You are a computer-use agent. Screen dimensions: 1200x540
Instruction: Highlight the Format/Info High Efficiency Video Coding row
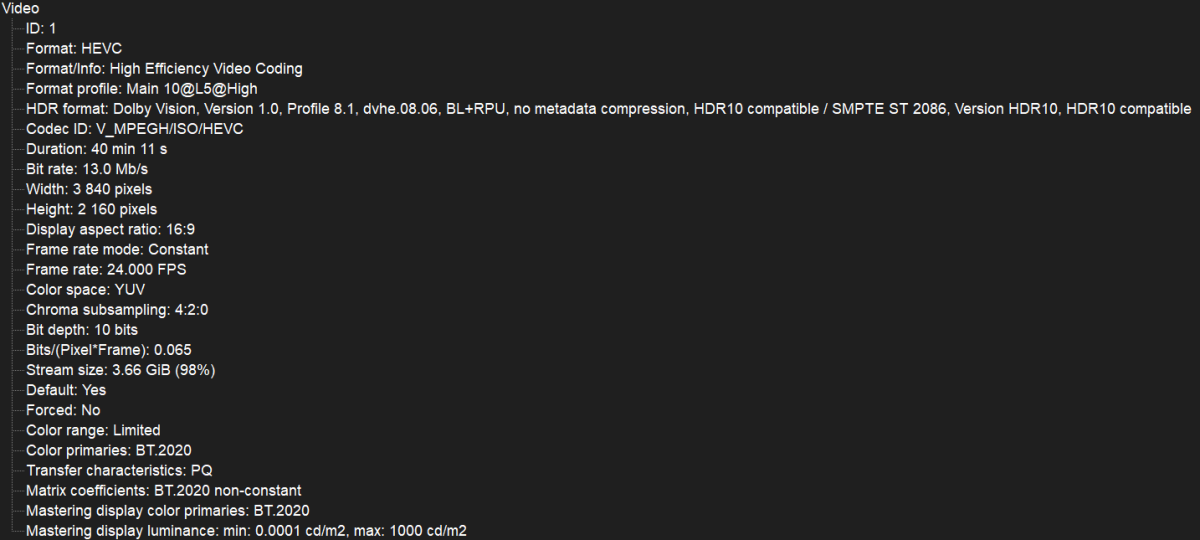(x=164, y=68)
